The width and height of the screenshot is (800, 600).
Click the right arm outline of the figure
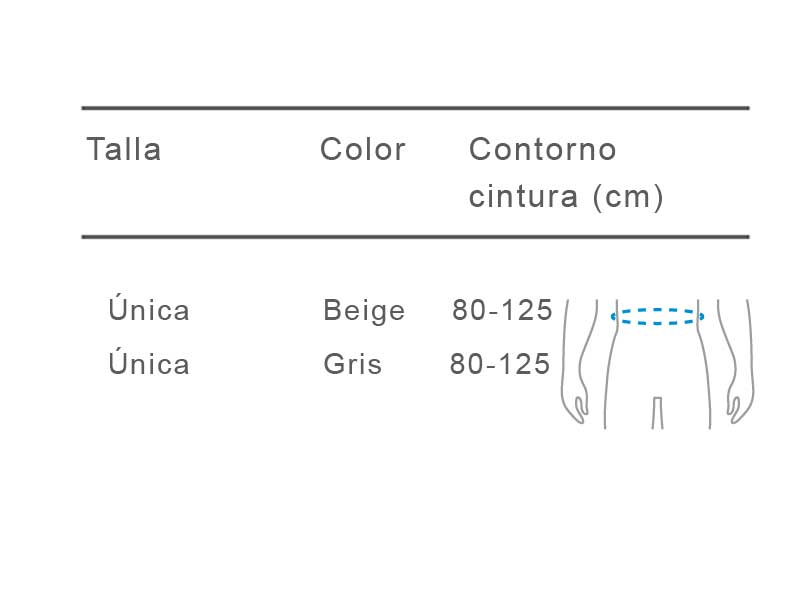coord(735,361)
